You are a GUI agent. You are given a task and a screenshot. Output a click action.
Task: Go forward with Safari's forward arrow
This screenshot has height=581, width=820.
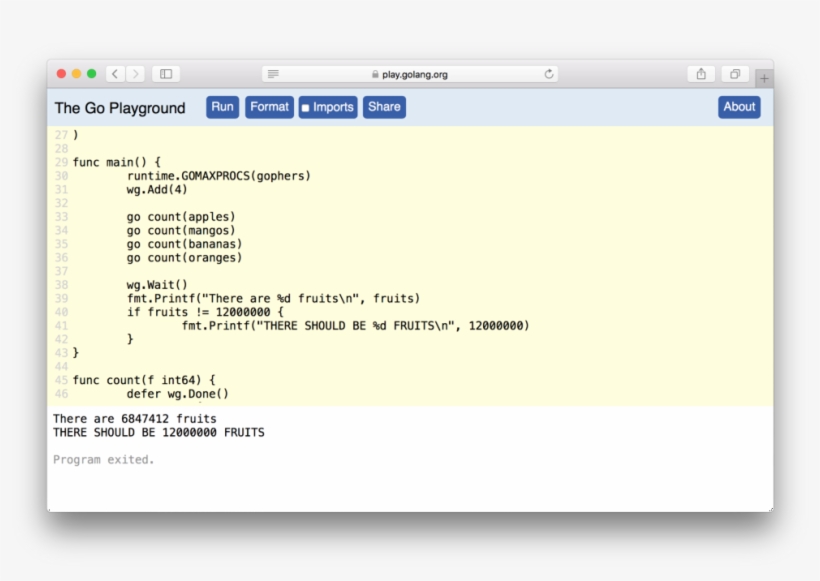pos(135,74)
